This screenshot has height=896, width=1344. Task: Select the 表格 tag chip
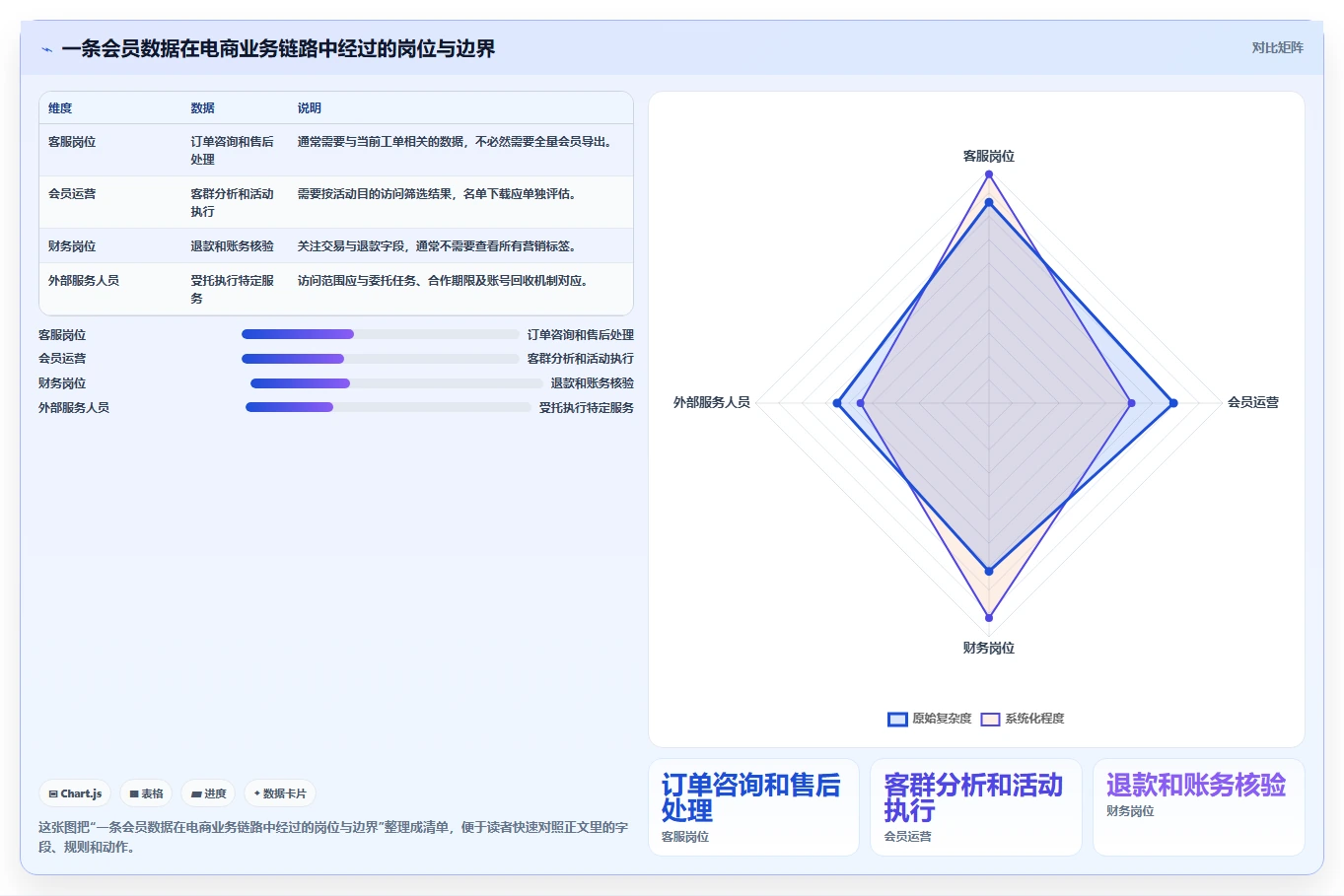pos(146,793)
